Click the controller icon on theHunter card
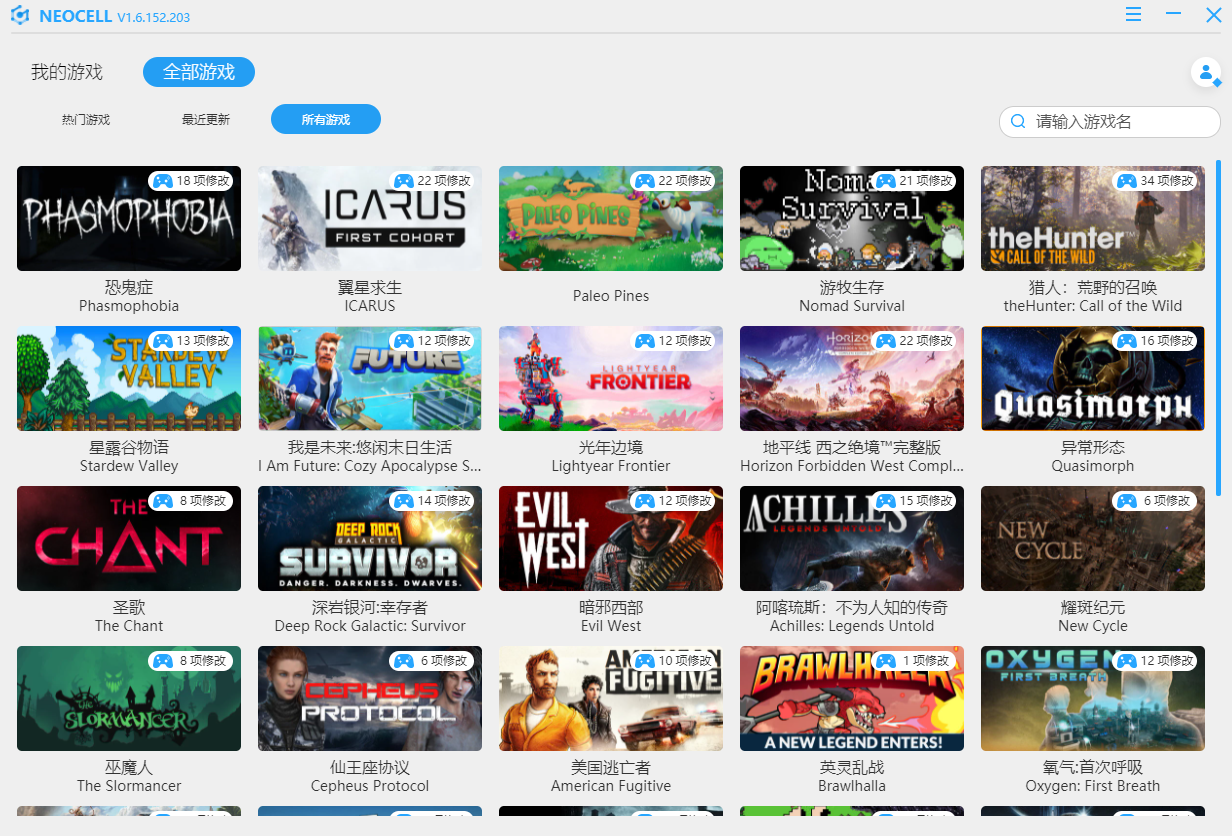This screenshot has height=836, width=1232. tap(1126, 181)
